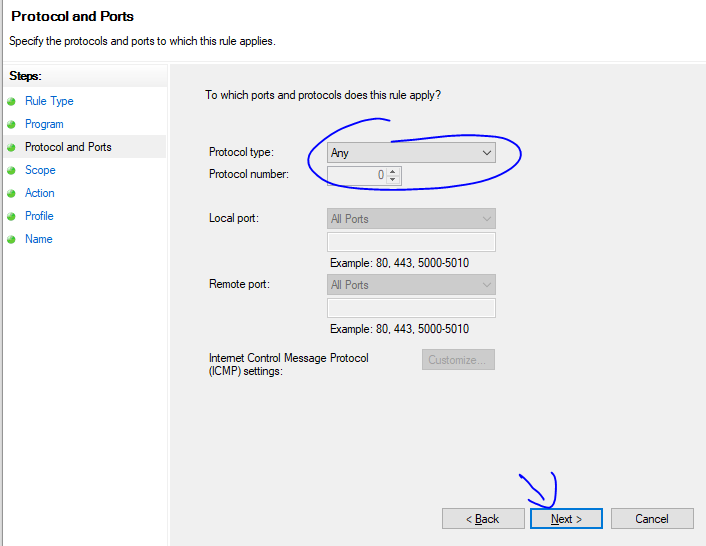Screen dimensions: 706x546
Task: Open the Name step
Action: 39,239
